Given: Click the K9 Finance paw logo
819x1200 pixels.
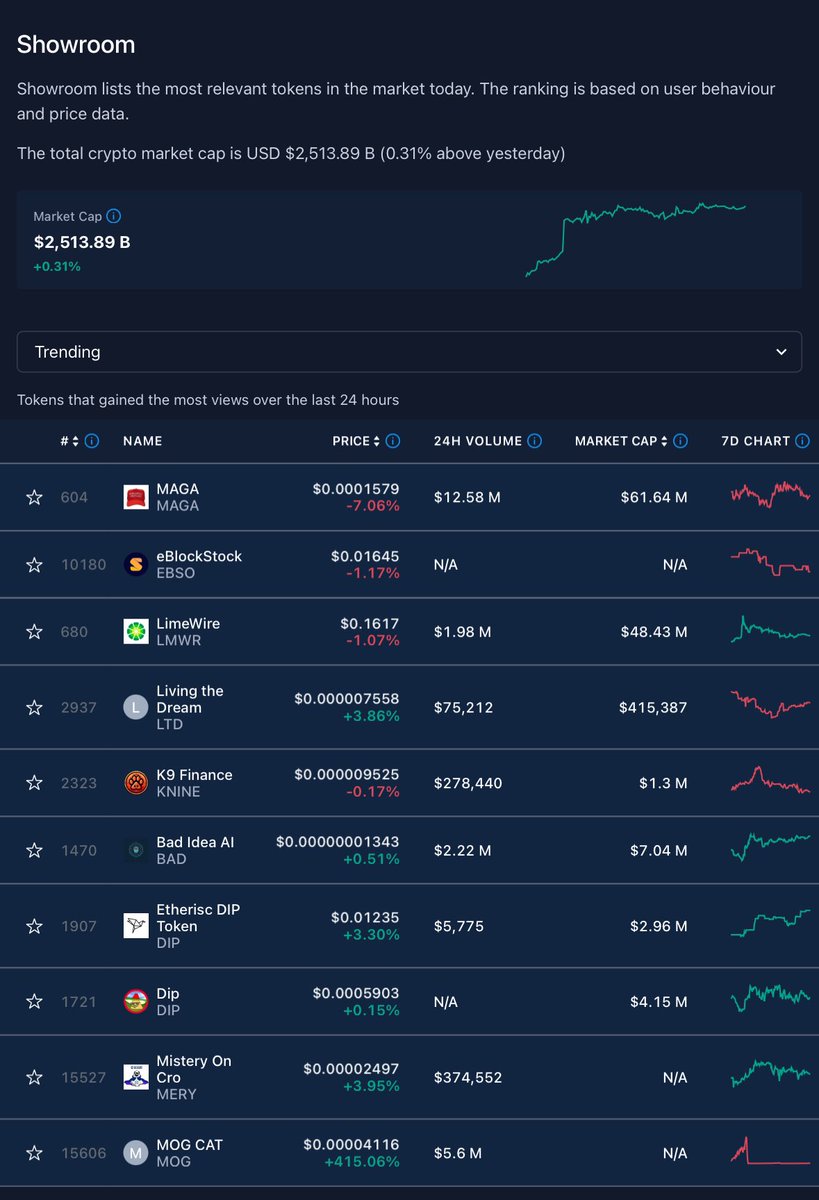Looking at the screenshot, I should (x=136, y=783).
